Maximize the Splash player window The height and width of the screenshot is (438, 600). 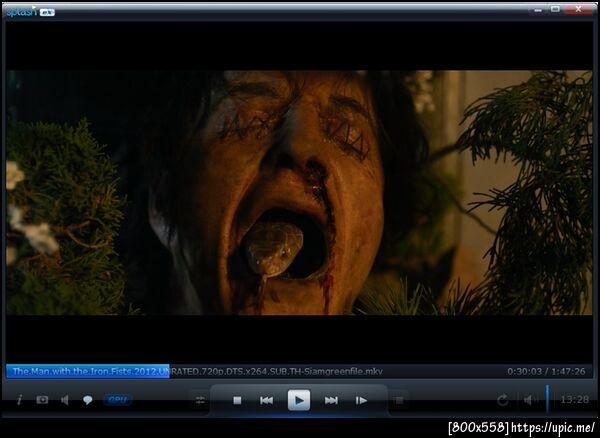(x=555, y=10)
